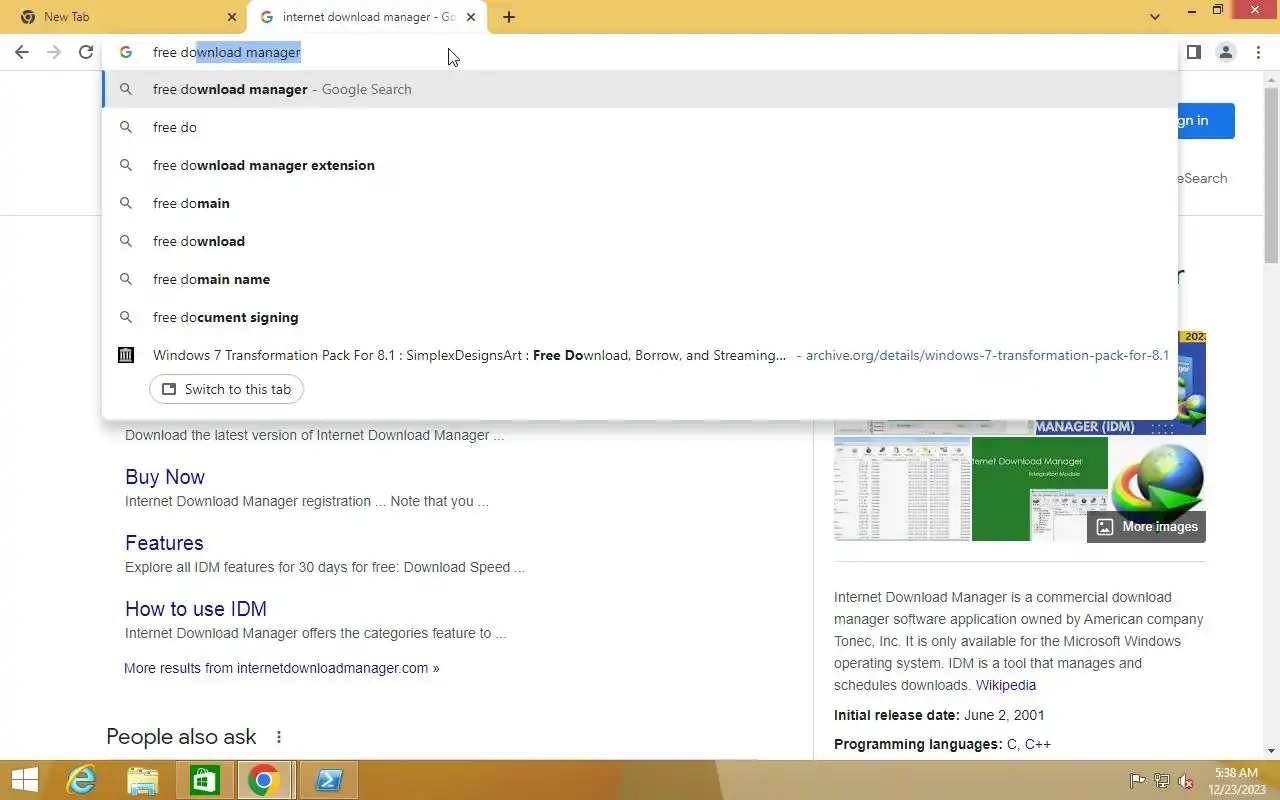Image resolution: width=1280 pixels, height=800 pixels.
Task: Reload the page using the refresh icon
Action: (86, 52)
